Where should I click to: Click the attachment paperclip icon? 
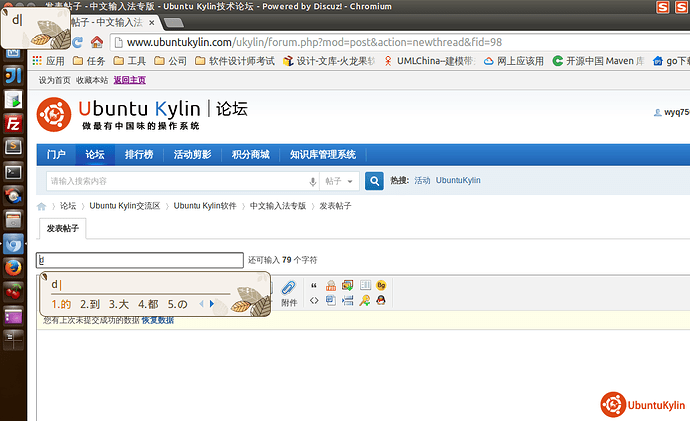pos(289,288)
